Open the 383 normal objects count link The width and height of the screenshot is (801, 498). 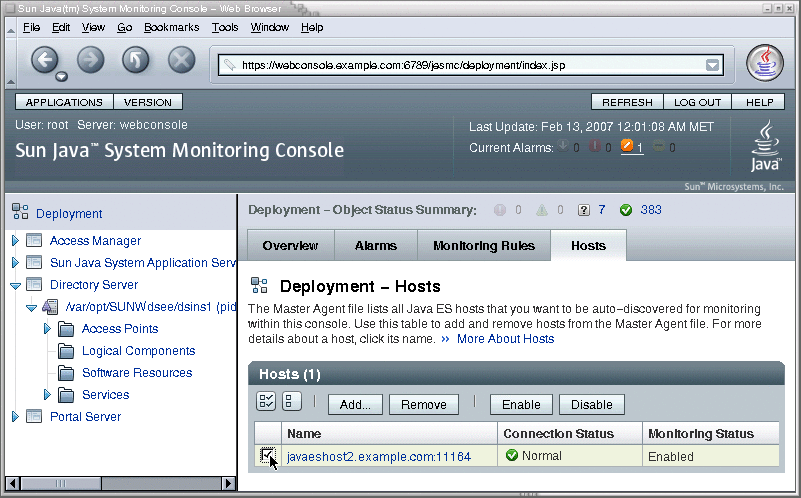pyautogui.click(x=651, y=210)
